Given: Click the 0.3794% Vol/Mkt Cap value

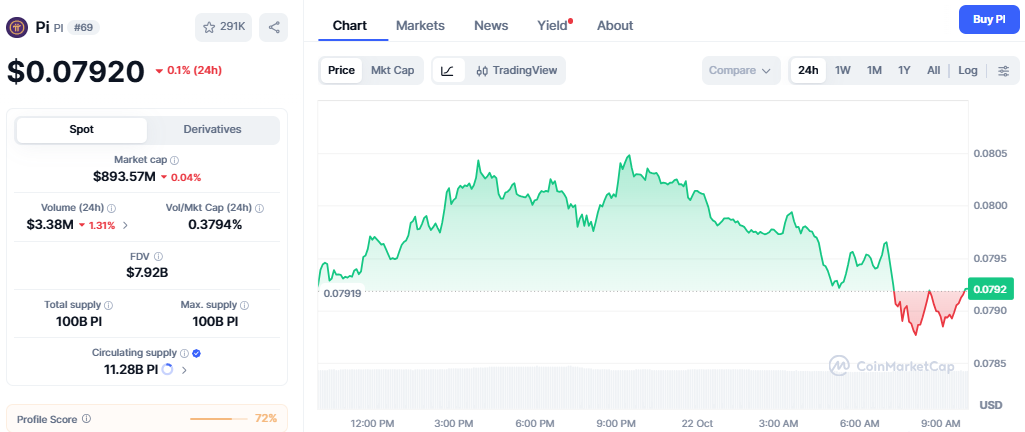Looking at the screenshot, I should (215, 225).
